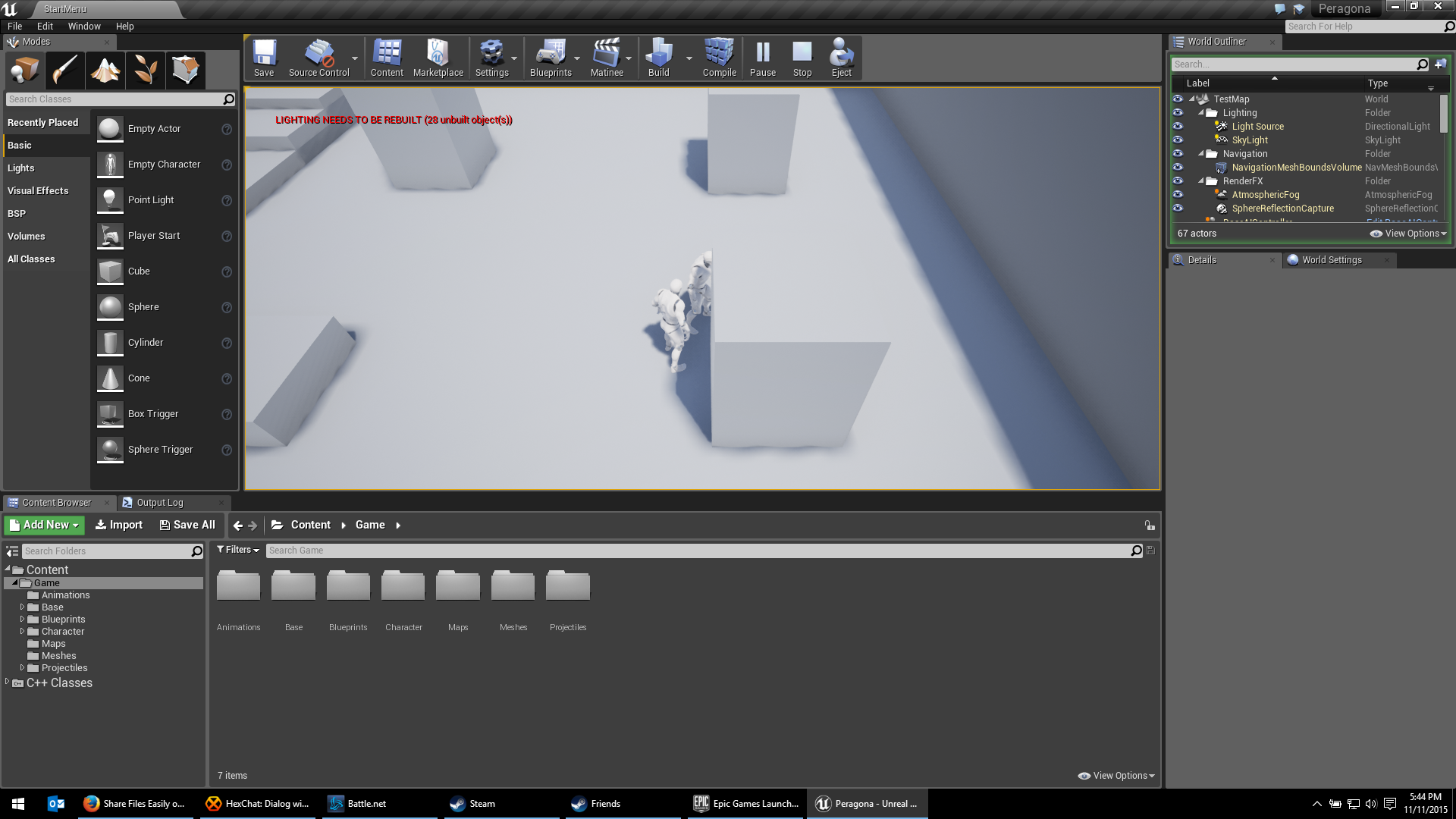Viewport: 1456px width, 819px height.
Task: Open the File menu
Action: (x=14, y=26)
